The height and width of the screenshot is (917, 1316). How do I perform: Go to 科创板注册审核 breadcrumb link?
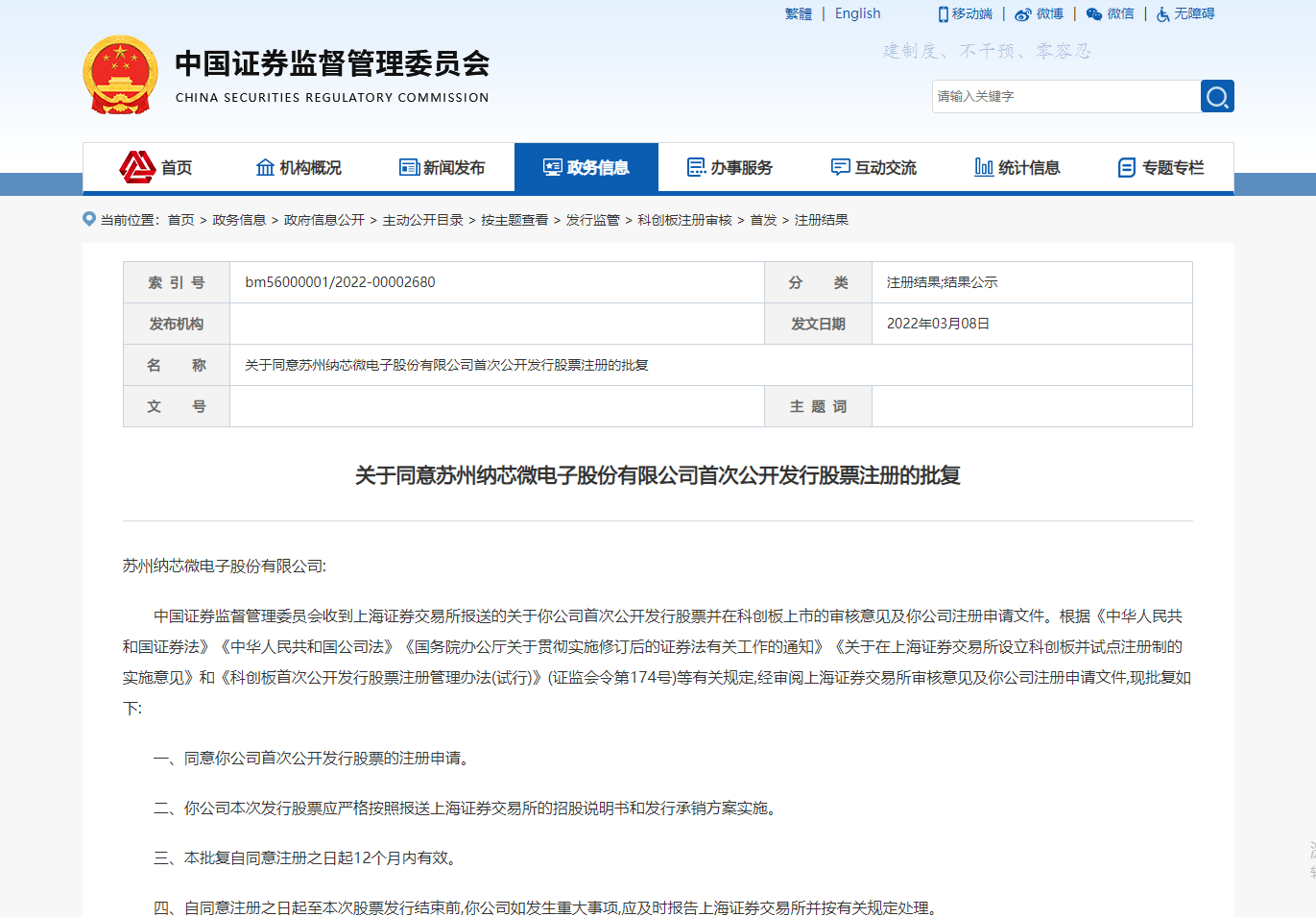point(684,220)
